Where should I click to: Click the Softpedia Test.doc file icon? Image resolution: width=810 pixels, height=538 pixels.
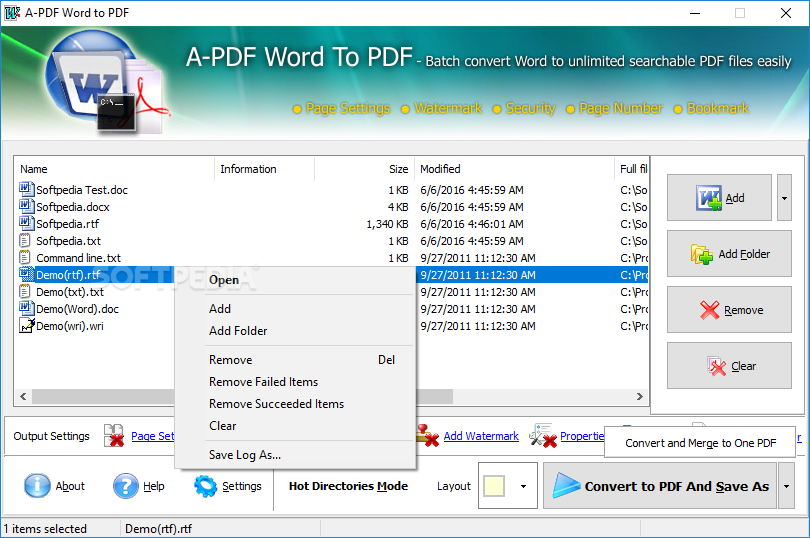[x=27, y=189]
